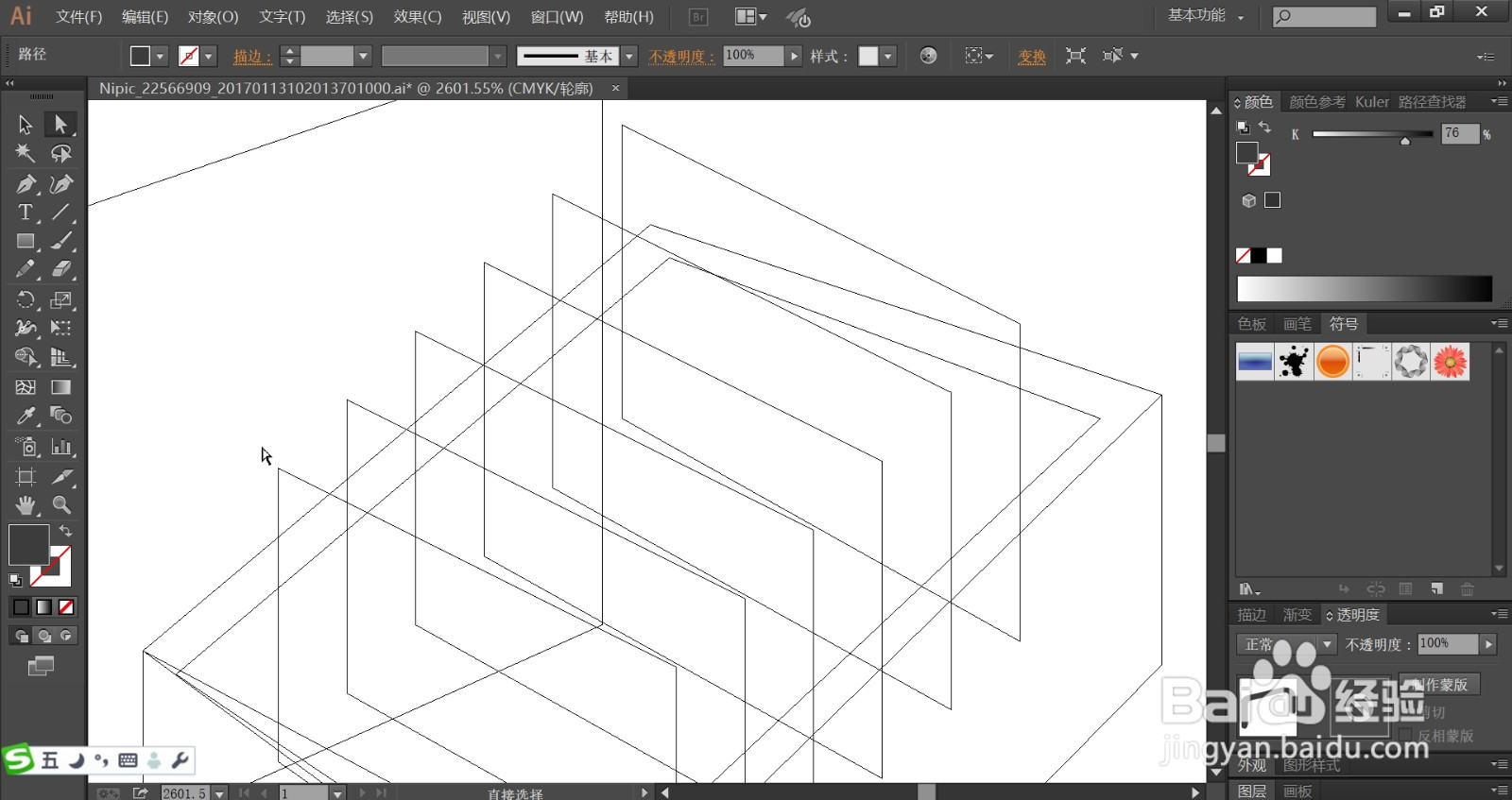Open the Recolor Artwork icon

coord(928,56)
